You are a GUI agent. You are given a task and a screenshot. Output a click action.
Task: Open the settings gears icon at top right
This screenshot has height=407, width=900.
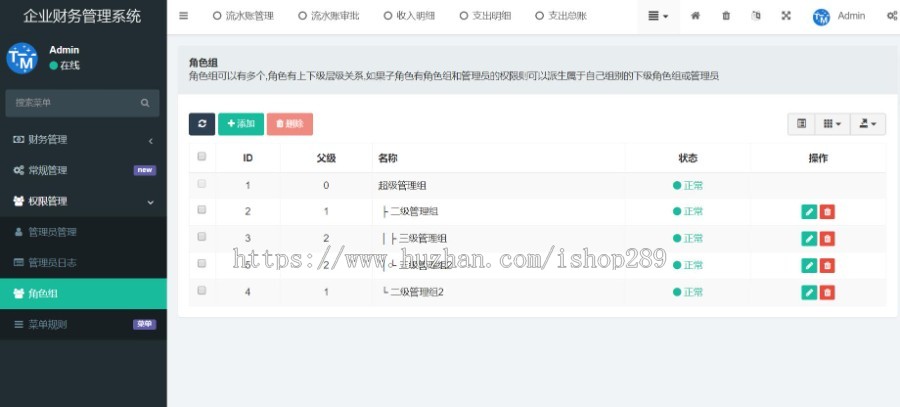coord(893,16)
